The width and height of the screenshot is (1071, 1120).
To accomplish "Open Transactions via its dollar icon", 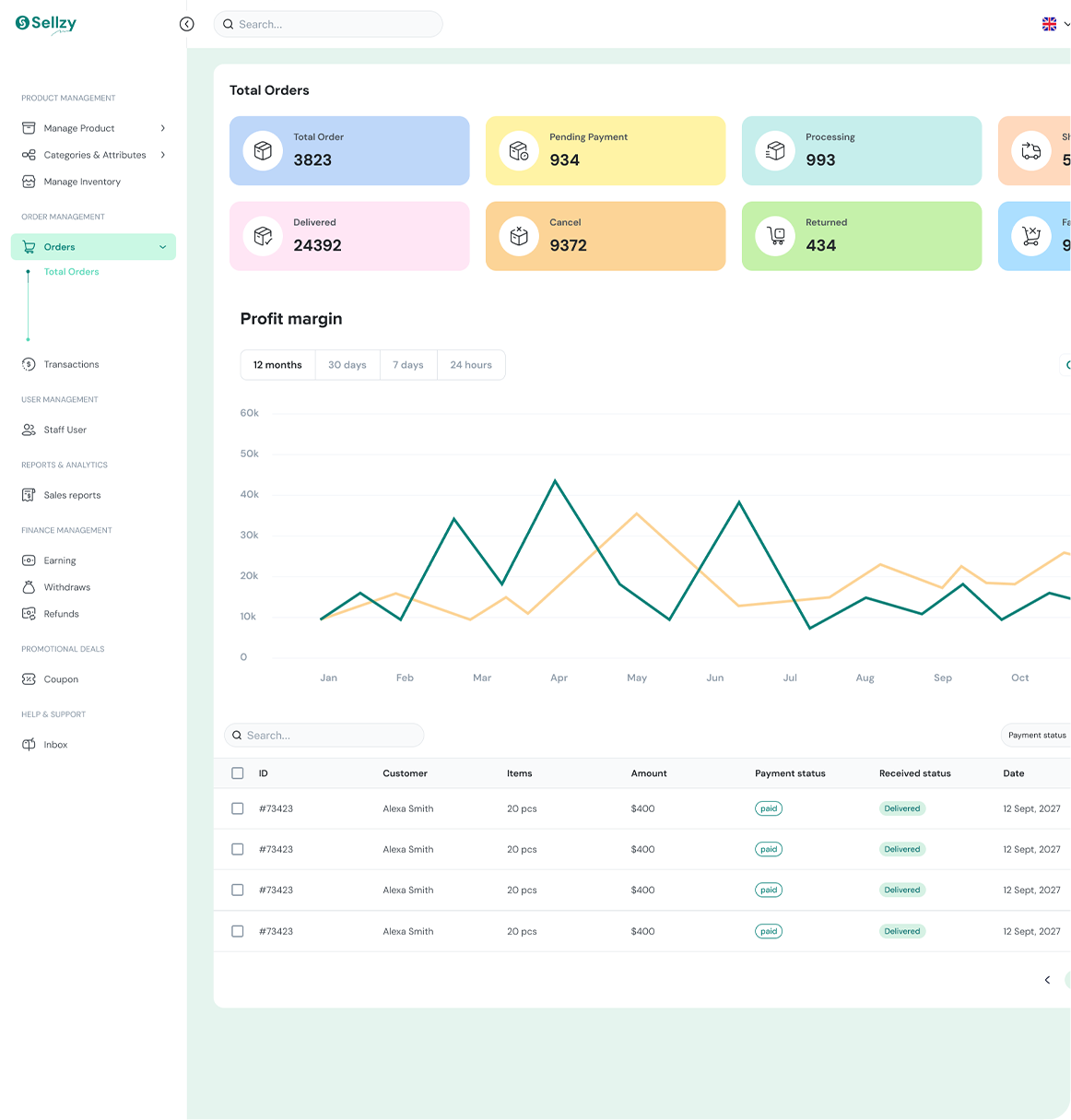I will (29, 364).
